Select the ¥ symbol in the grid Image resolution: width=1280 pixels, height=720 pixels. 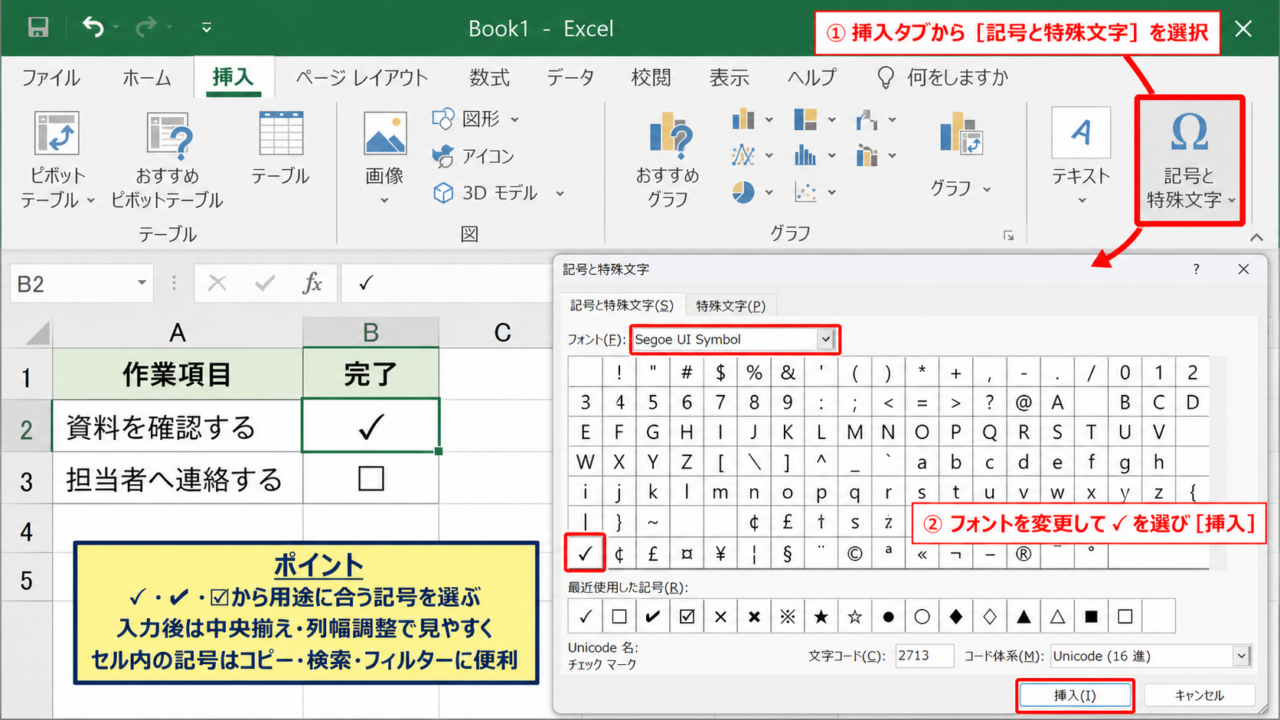tap(720, 552)
